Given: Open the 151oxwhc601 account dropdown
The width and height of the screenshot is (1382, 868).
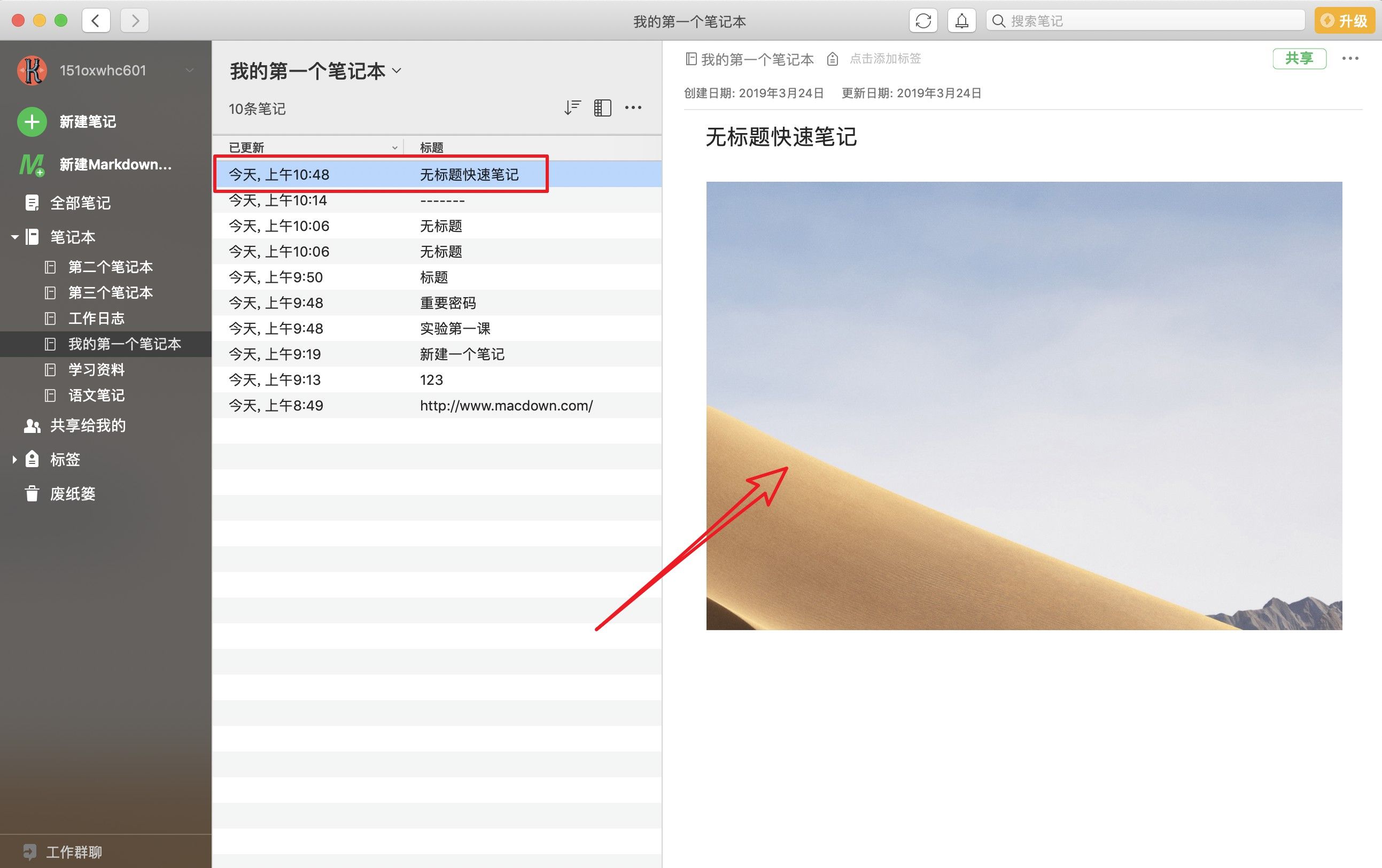Looking at the screenshot, I should click(189, 71).
